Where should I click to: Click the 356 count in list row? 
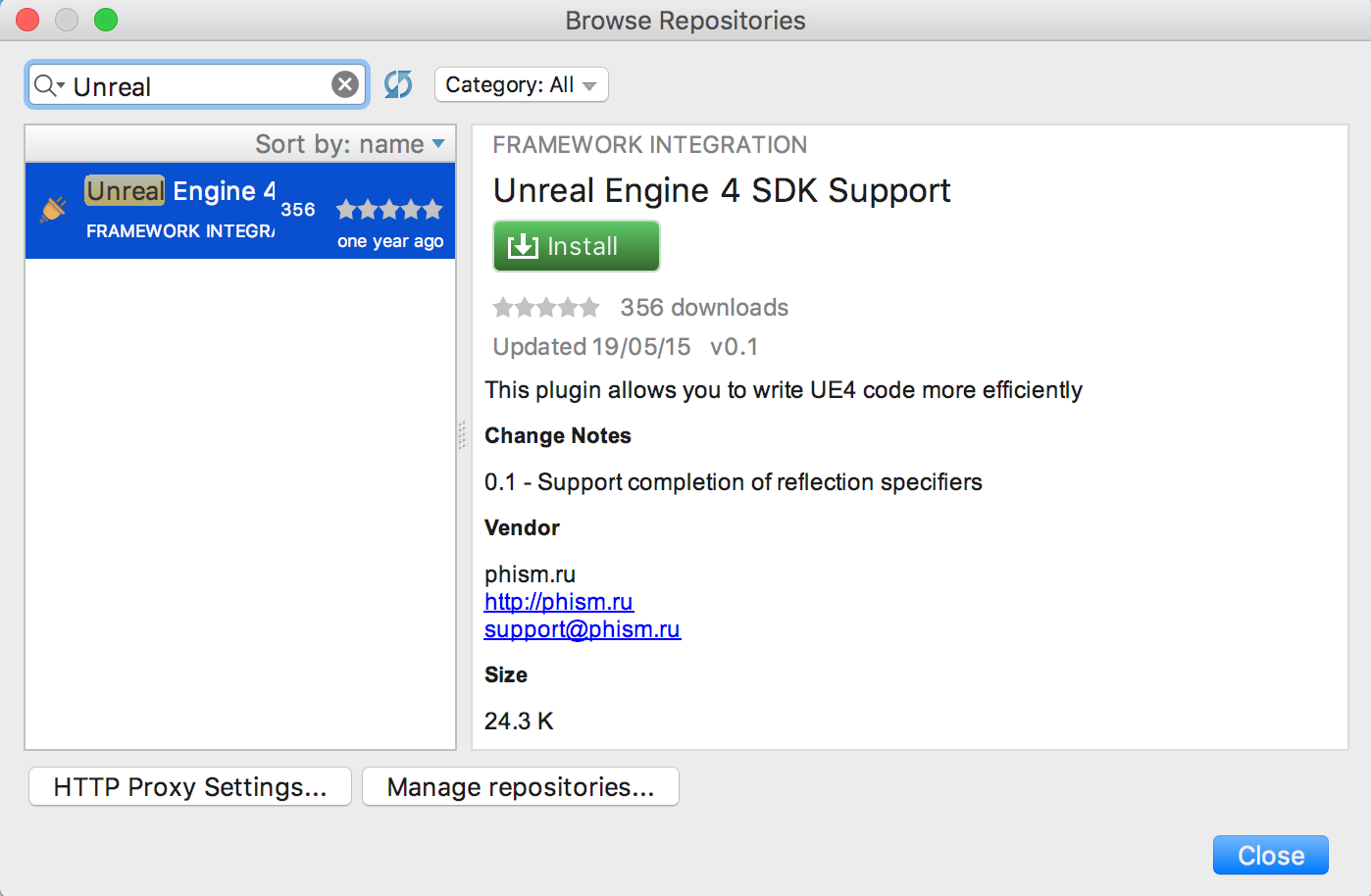[298, 210]
